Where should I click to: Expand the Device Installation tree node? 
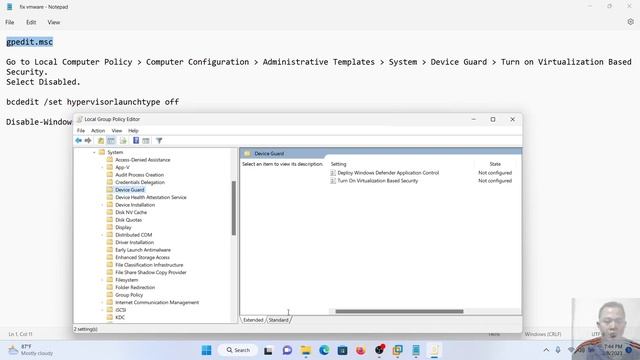(x=102, y=205)
